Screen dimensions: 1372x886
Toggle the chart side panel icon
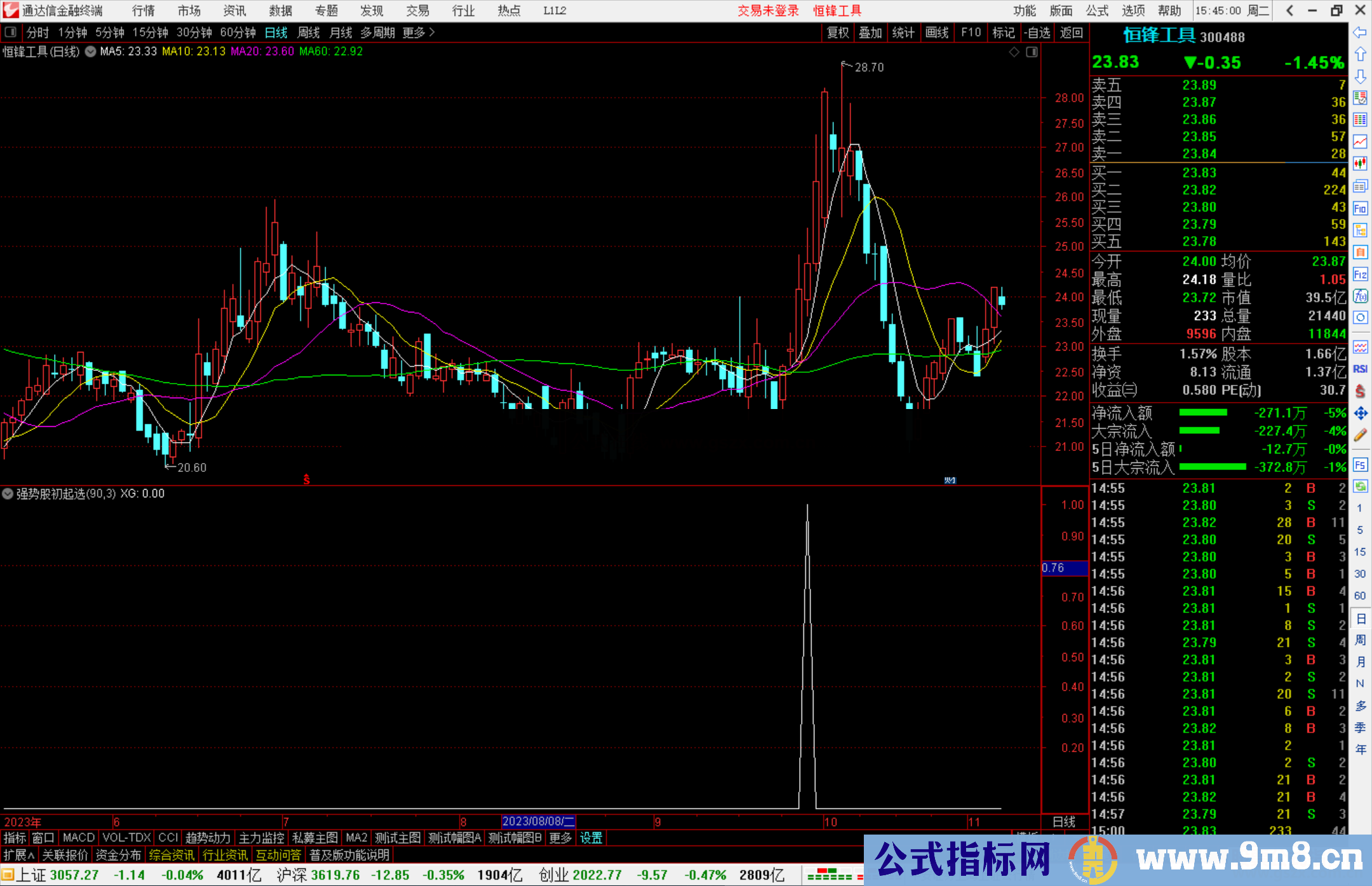pyautogui.click(x=1032, y=51)
